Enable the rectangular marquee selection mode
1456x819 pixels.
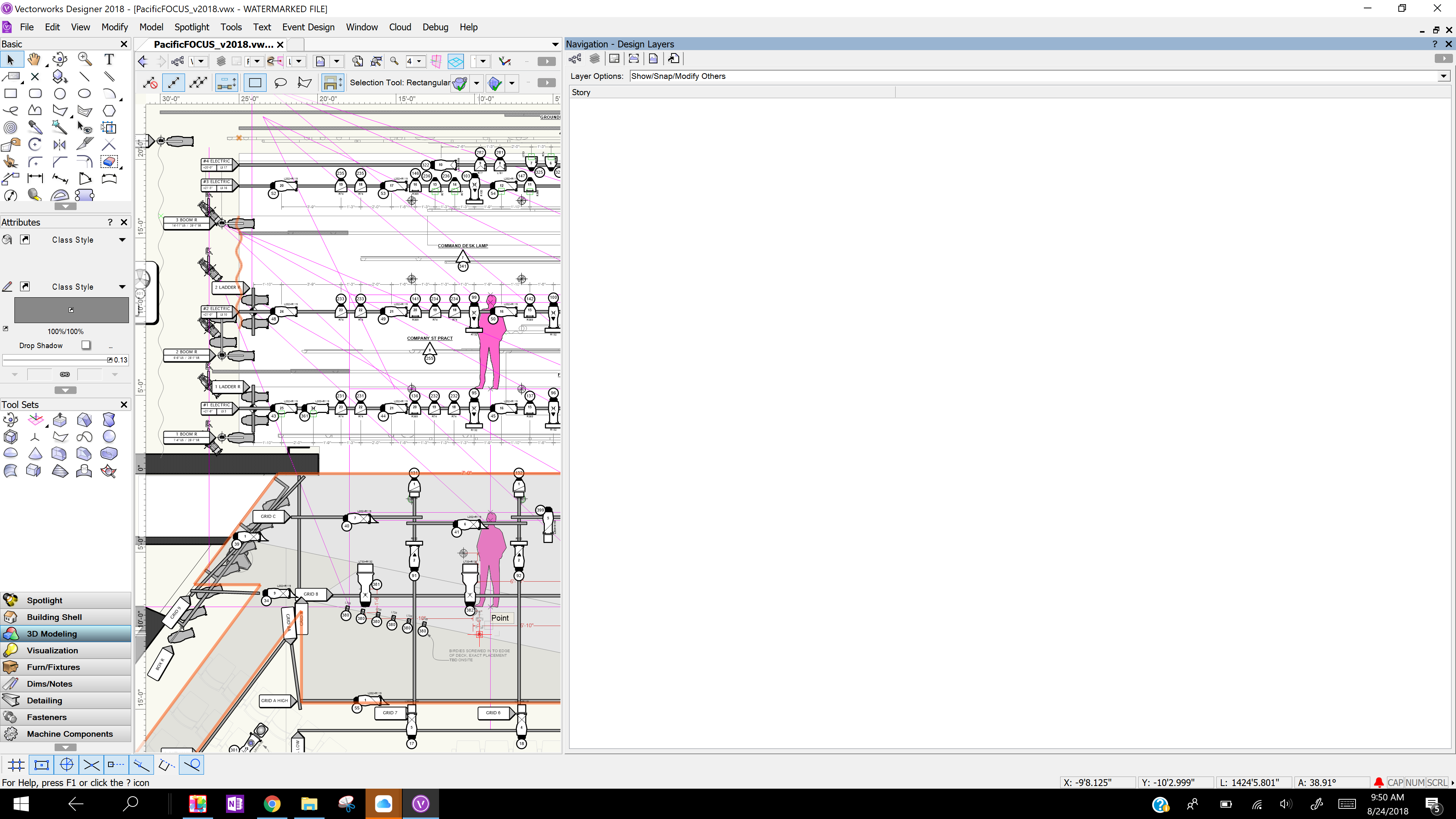255,83
